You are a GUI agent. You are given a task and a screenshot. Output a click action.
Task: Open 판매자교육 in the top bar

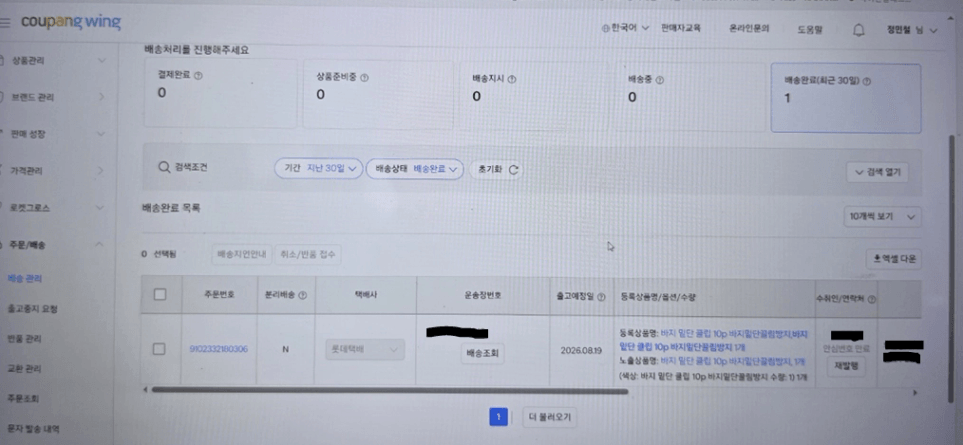click(680, 28)
